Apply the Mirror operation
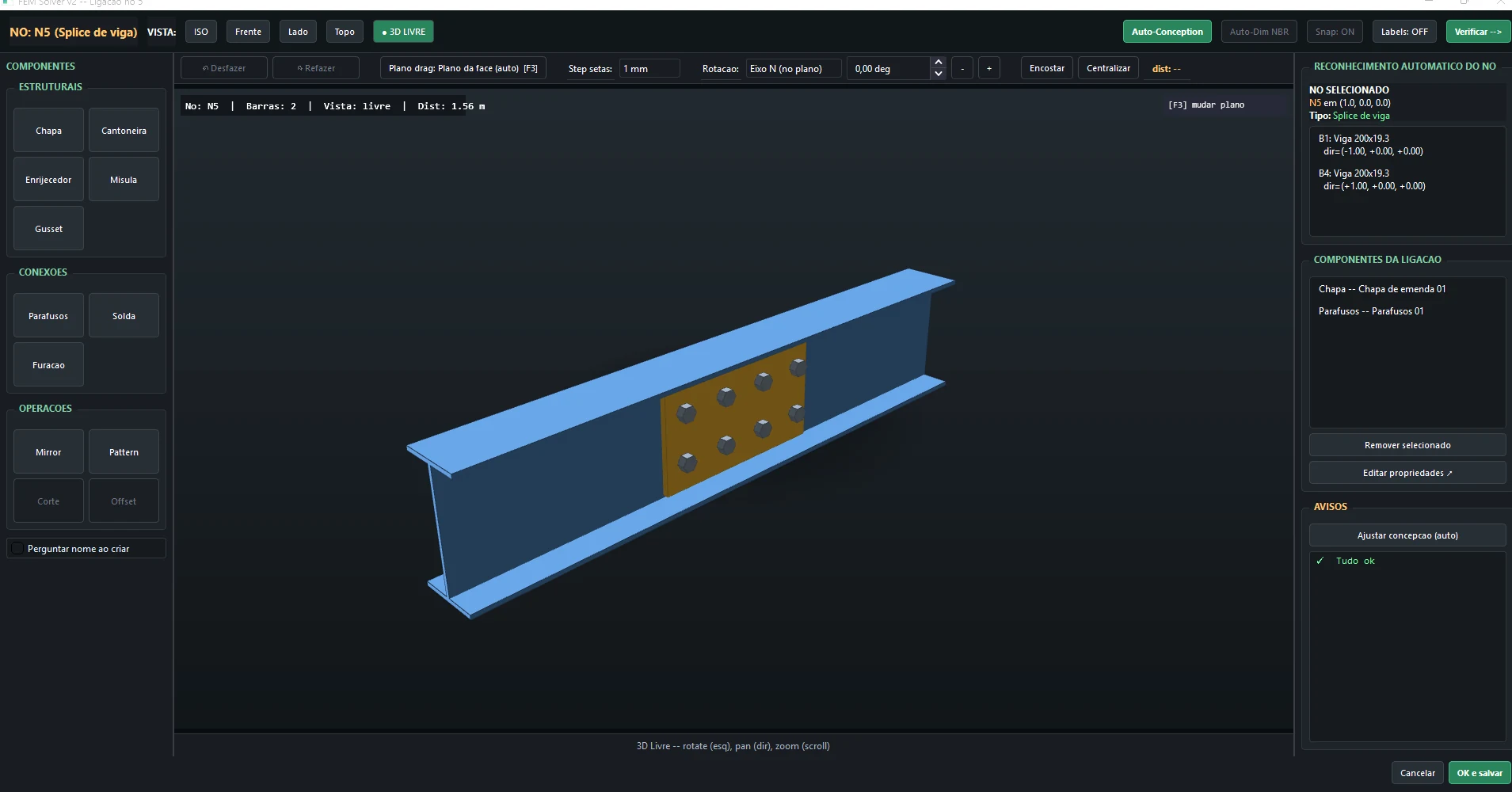The image size is (1512, 792). coord(48,452)
